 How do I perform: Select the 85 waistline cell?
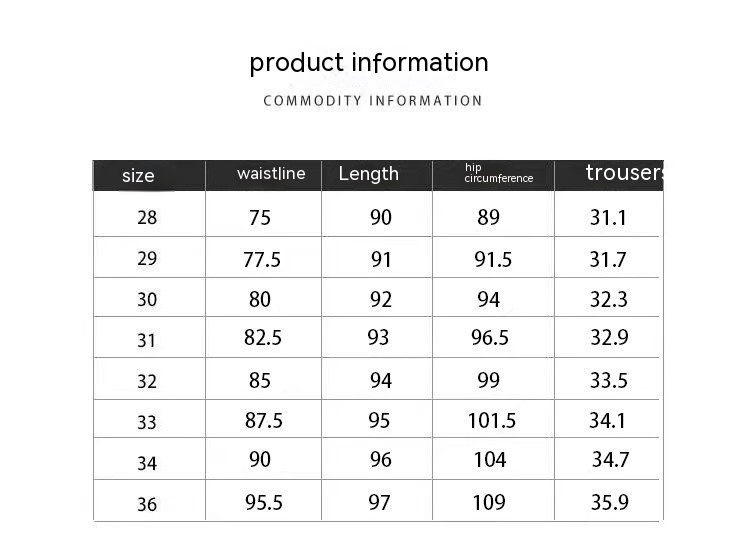pyautogui.click(x=260, y=381)
